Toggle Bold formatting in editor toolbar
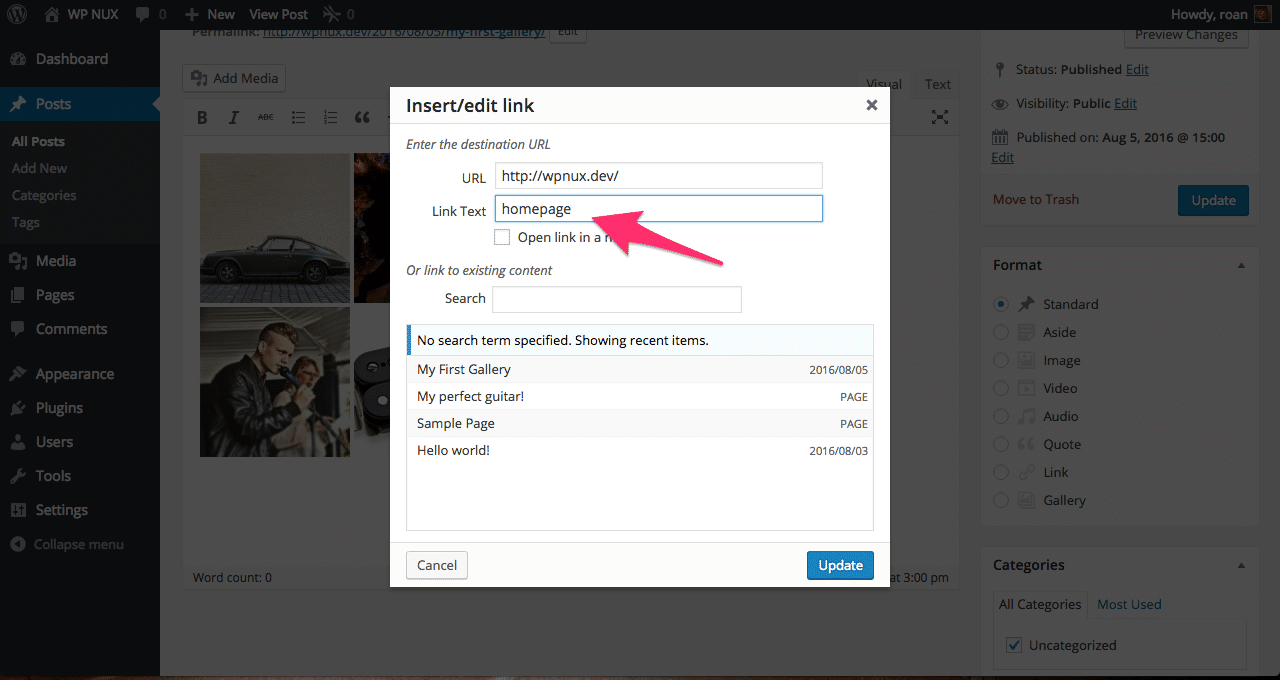 coord(202,118)
